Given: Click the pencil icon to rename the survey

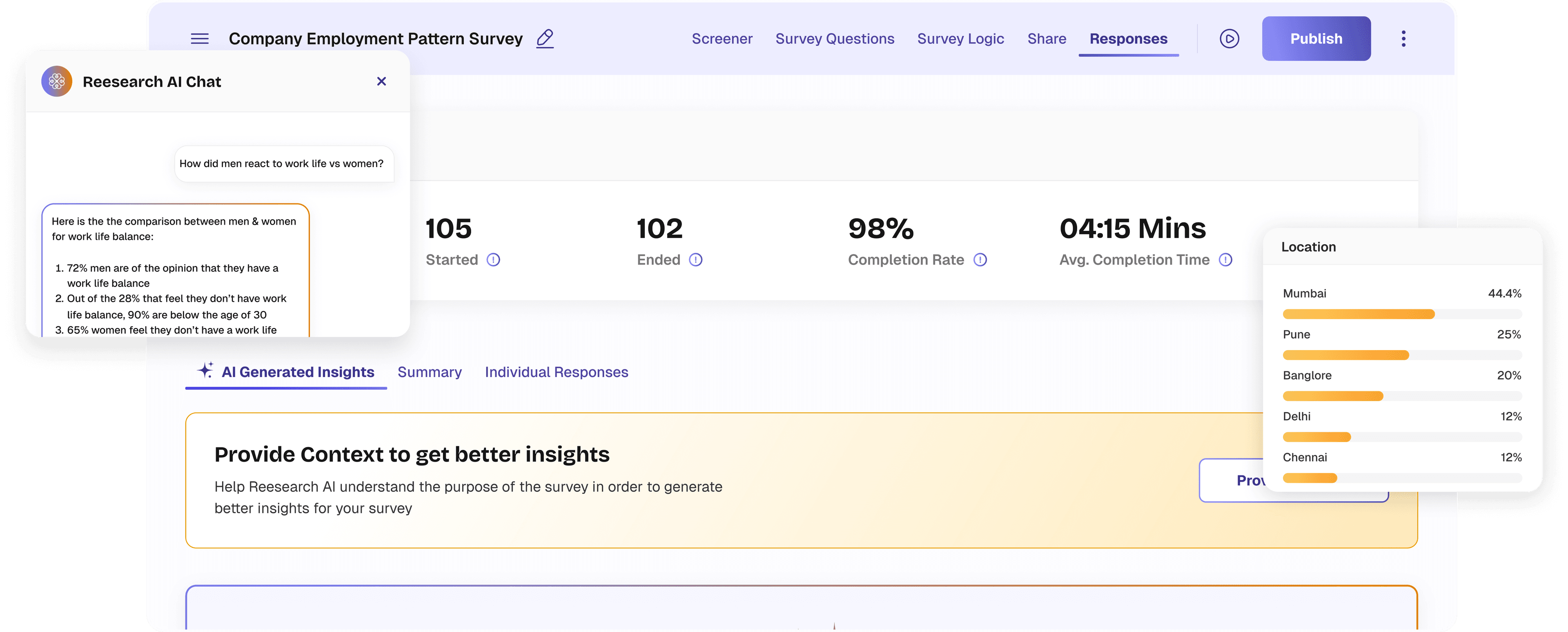Looking at the screenshot, I should pyautogui.click(x=543, y=38).
